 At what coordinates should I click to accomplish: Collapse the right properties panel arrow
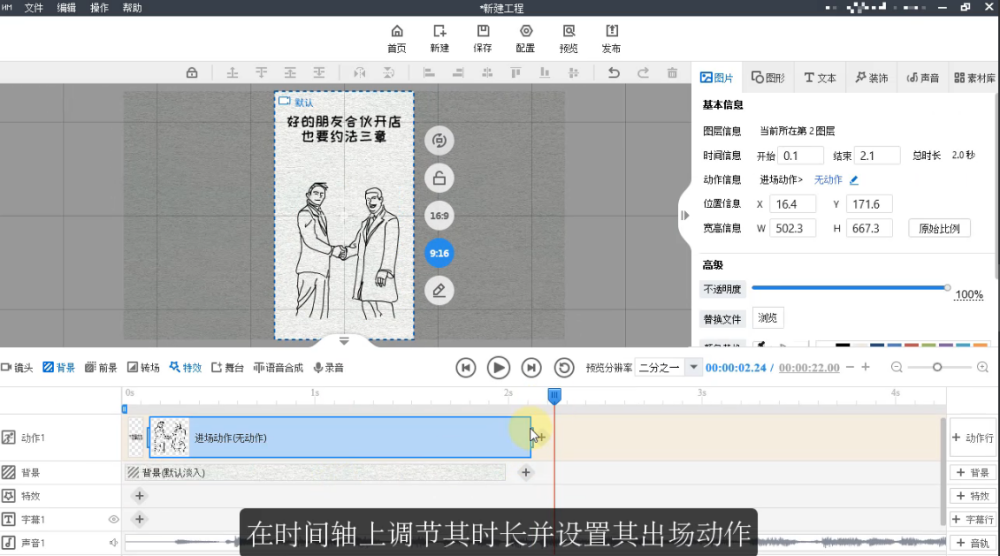click(x=685, y=215)
